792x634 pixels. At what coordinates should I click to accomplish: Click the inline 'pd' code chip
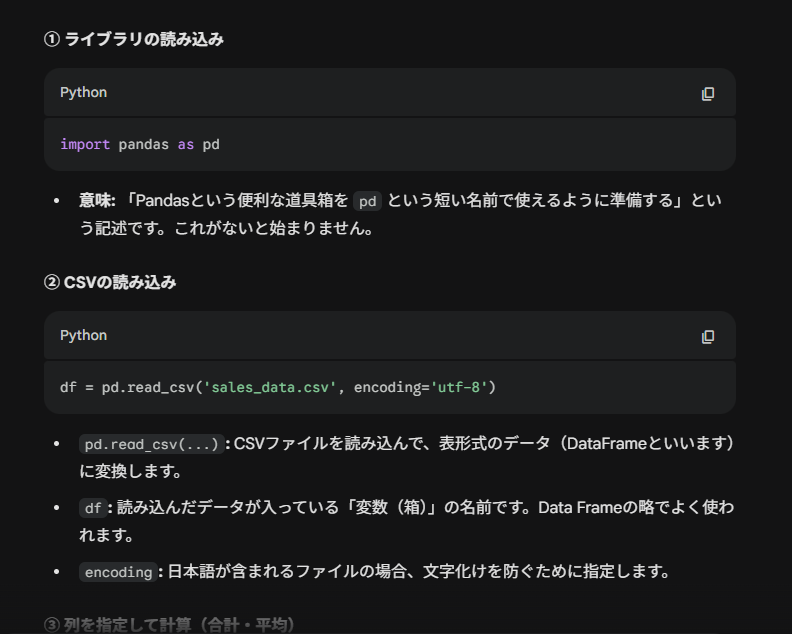(x=368, y=200)
